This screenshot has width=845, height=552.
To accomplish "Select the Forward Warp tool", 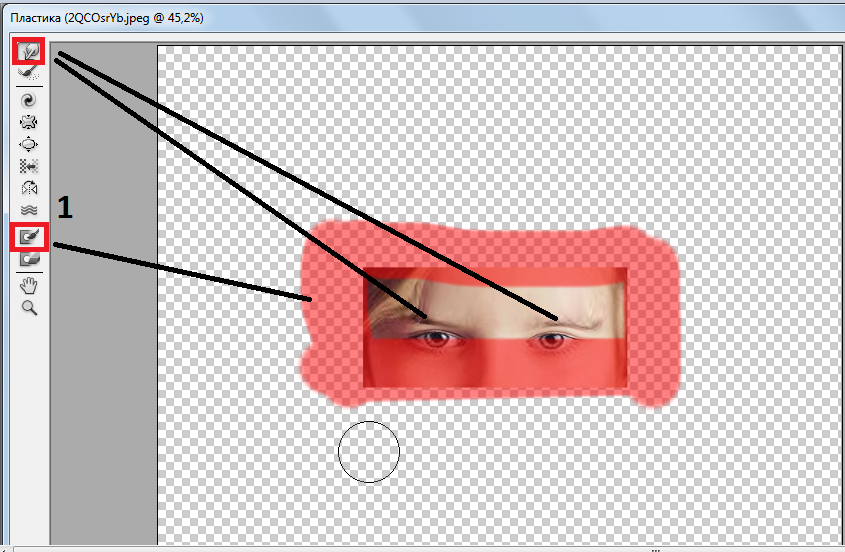I will (29, 51).
